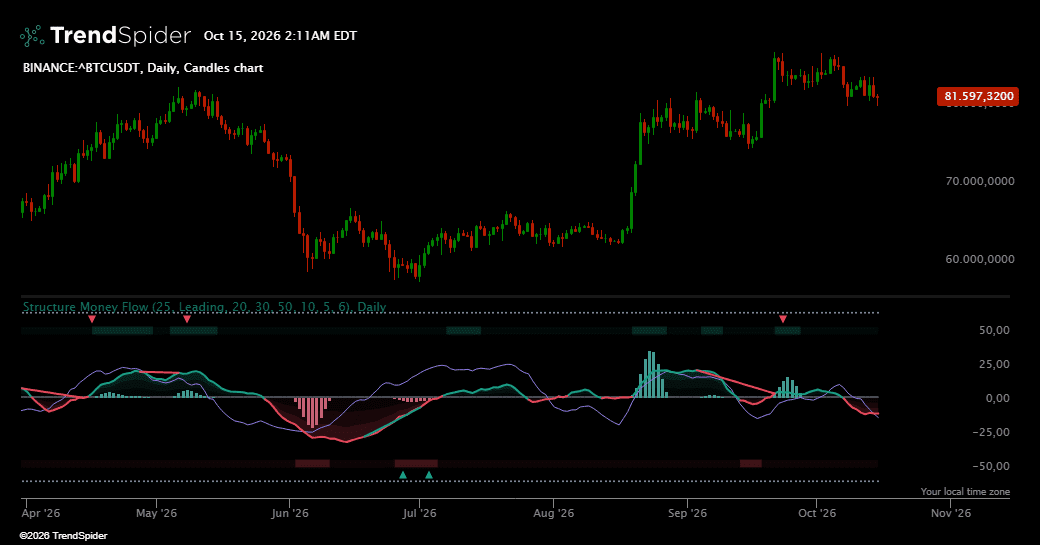1040x545 pixels.
Task: Click the ©2026 TrendSpider copyright text
Action: [x=64, y=536]
